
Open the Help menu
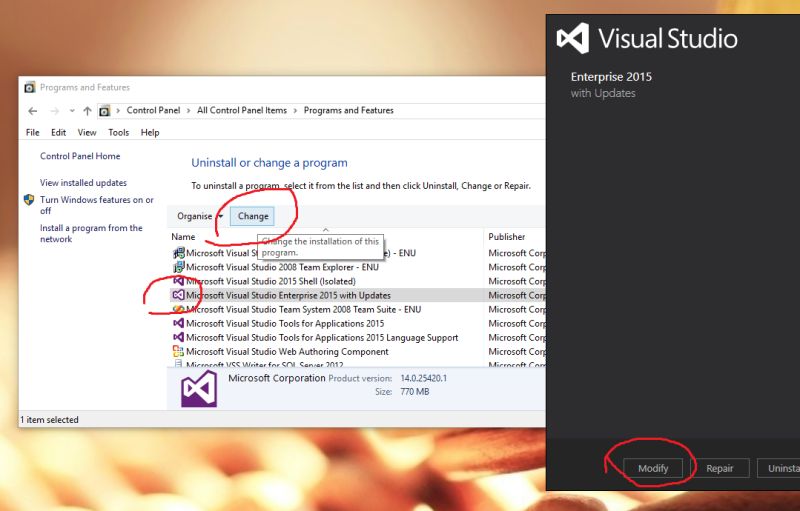pos(150,132)
